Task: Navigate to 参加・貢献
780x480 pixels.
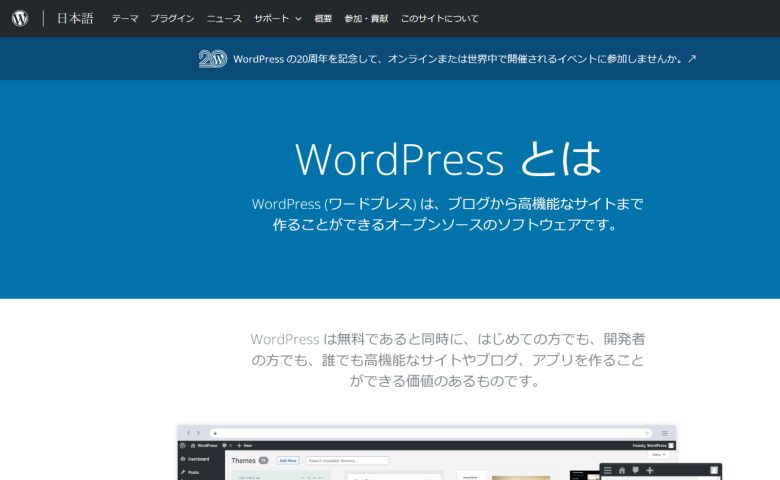Action: tap(366, 18)
